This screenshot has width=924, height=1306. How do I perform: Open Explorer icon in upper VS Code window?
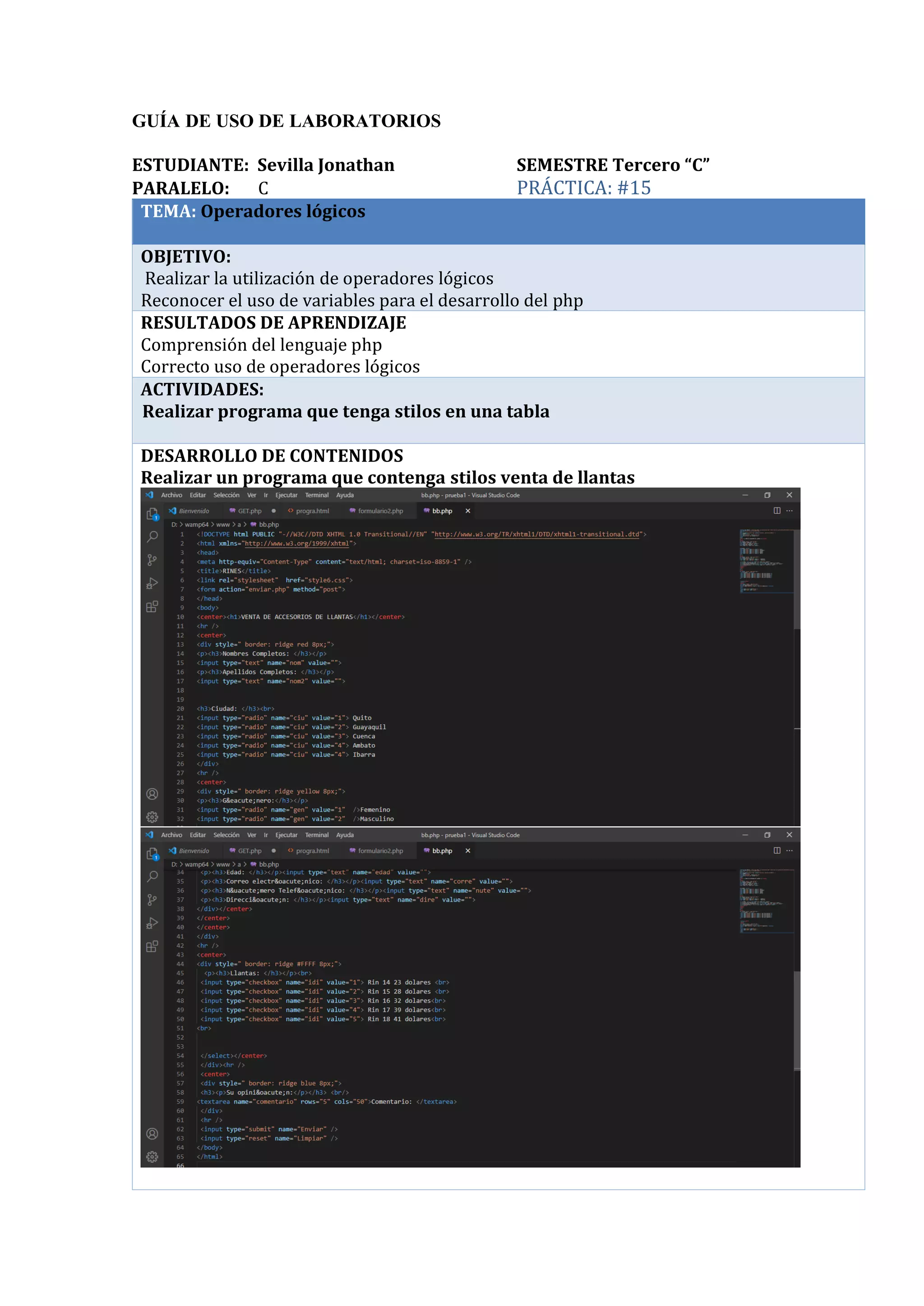pyautogui.click(x=152, y=514)
